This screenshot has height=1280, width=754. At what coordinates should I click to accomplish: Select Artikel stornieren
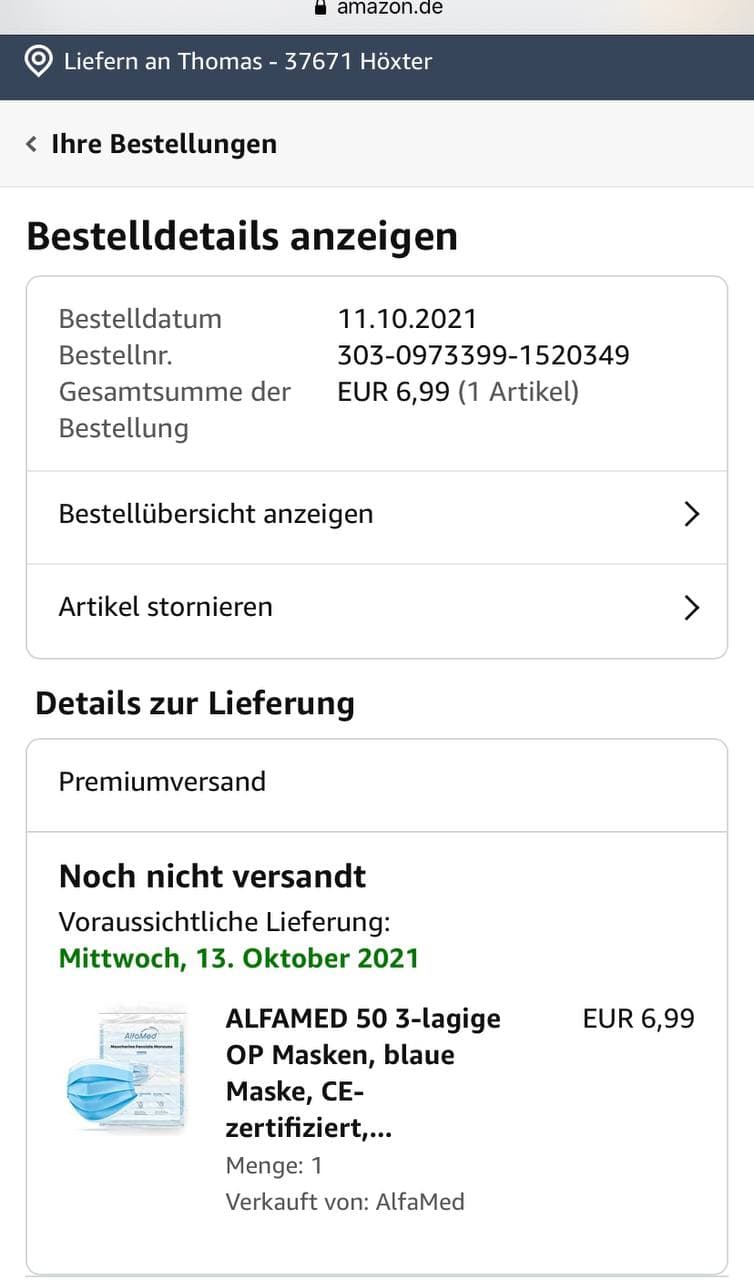[166, 607]
